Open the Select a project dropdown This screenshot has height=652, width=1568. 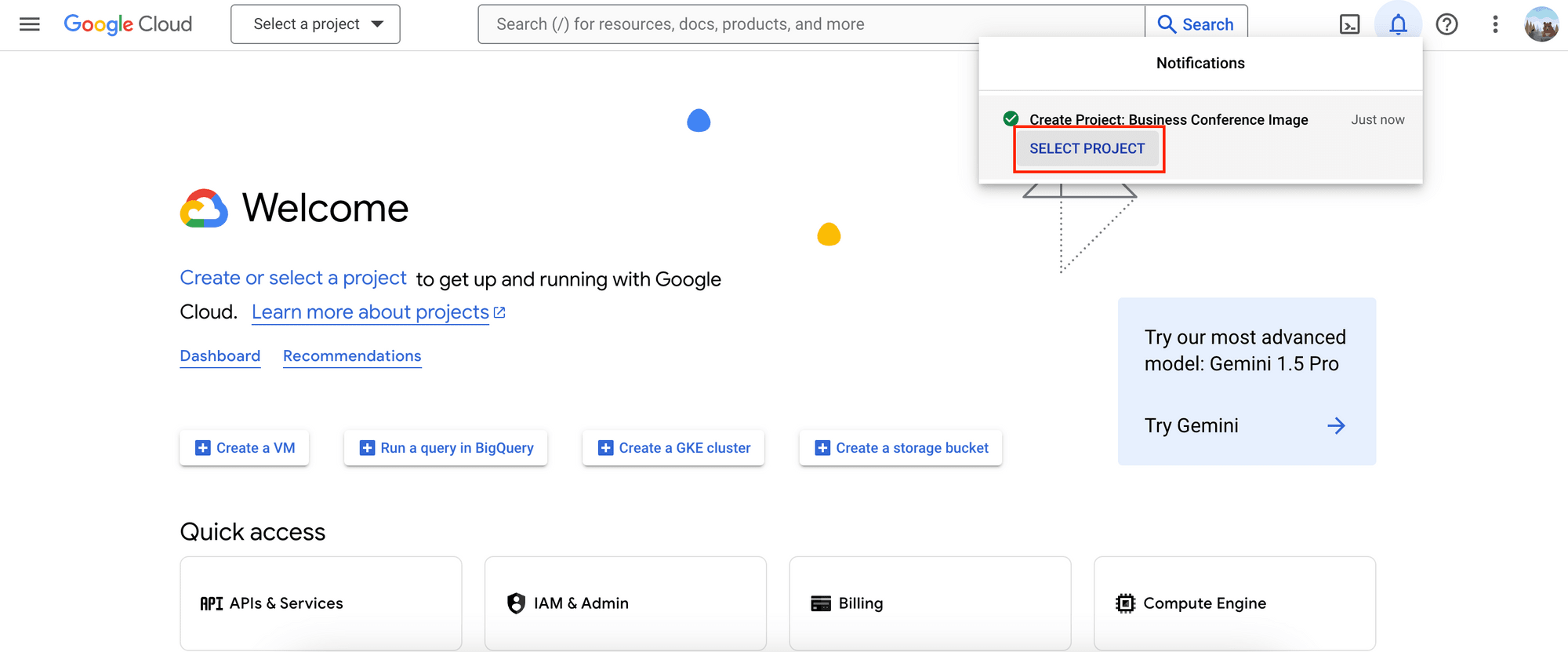[x=315, y=24]
